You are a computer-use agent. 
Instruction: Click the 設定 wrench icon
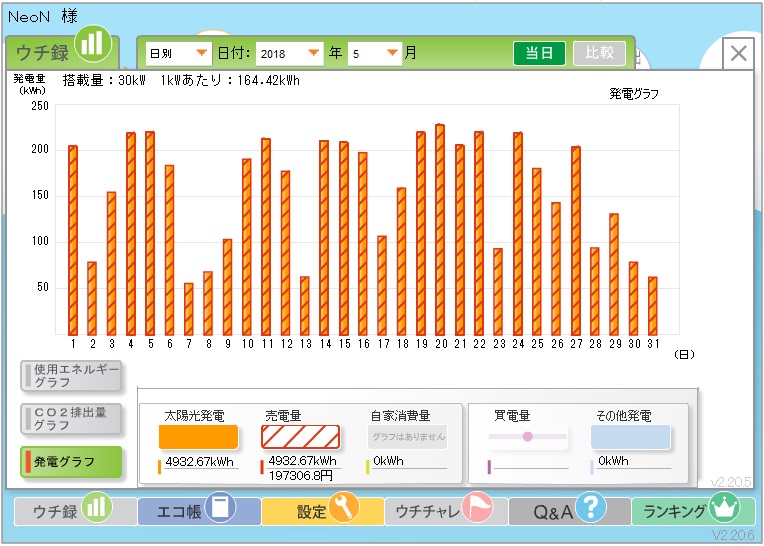[344, 507]
